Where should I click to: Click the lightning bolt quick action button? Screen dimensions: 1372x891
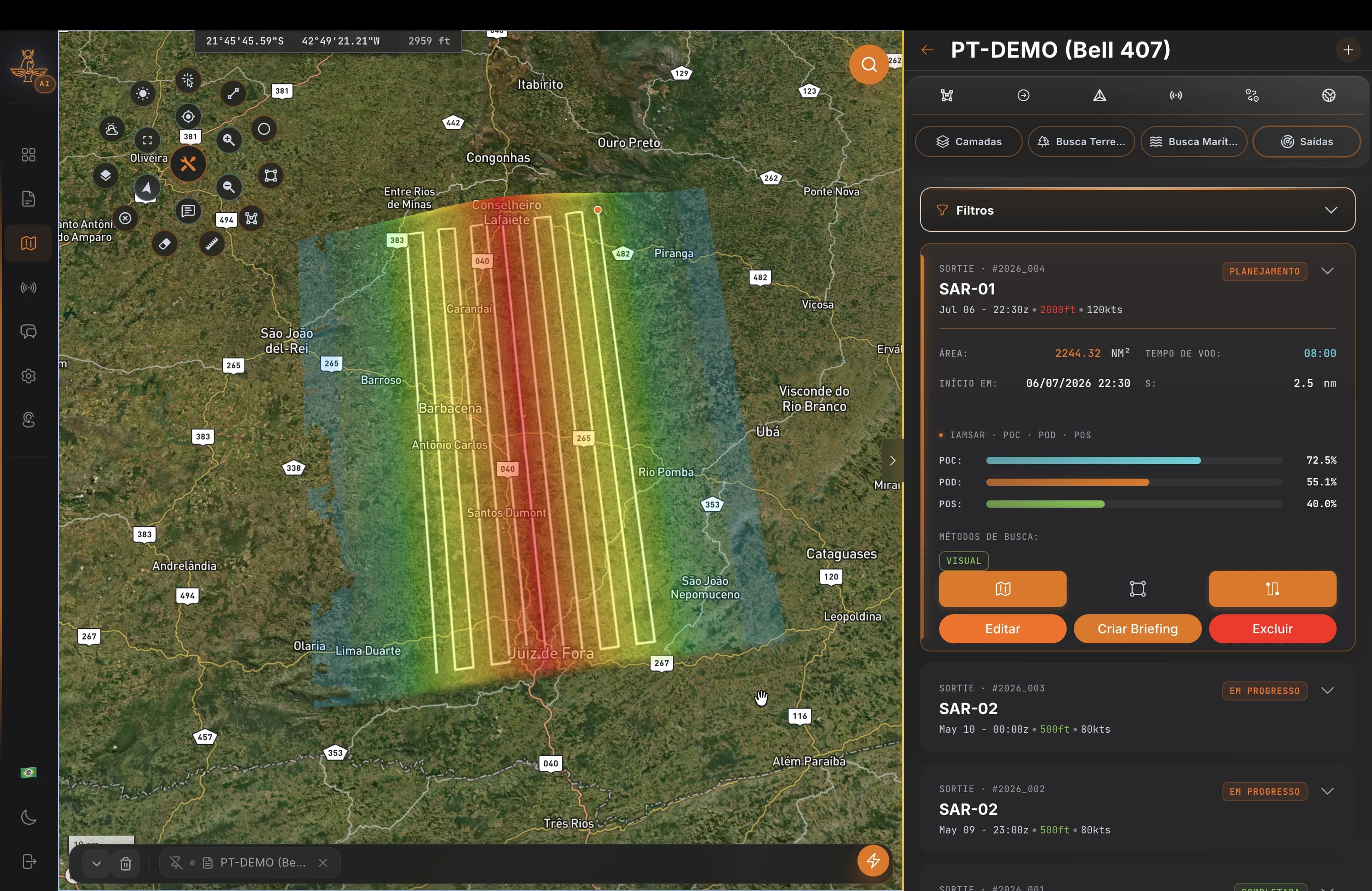point(873,861)
